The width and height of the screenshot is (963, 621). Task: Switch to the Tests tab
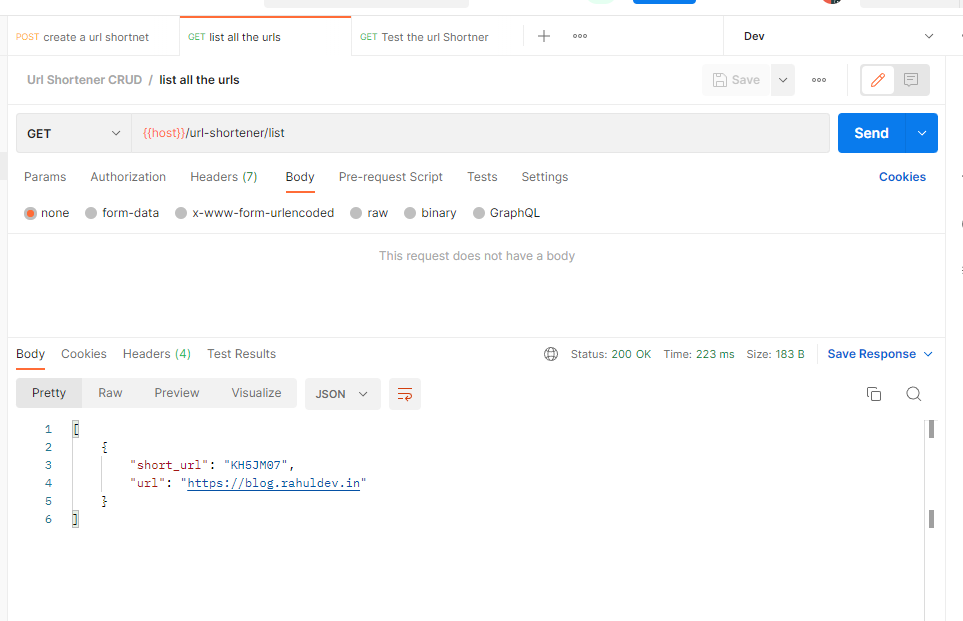[482, 177]
